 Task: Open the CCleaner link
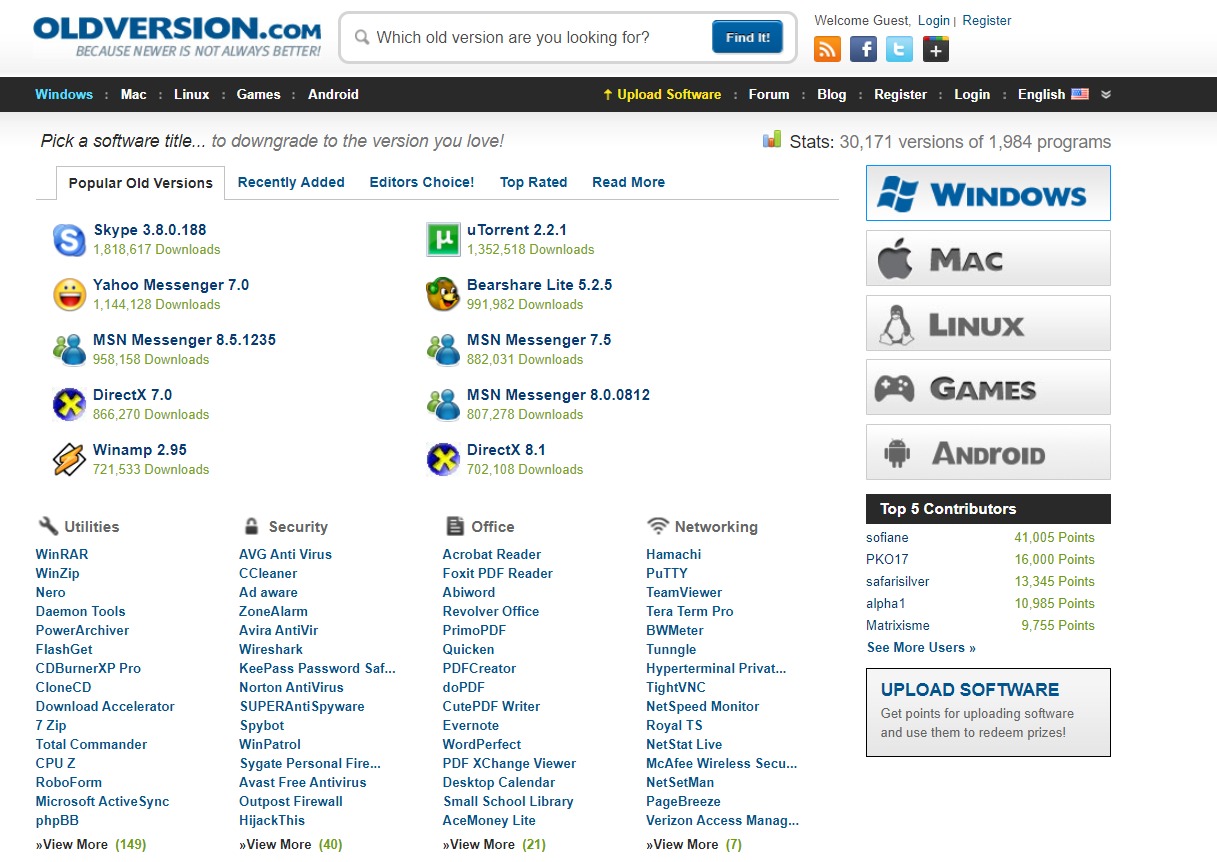(x=268, y=573)
